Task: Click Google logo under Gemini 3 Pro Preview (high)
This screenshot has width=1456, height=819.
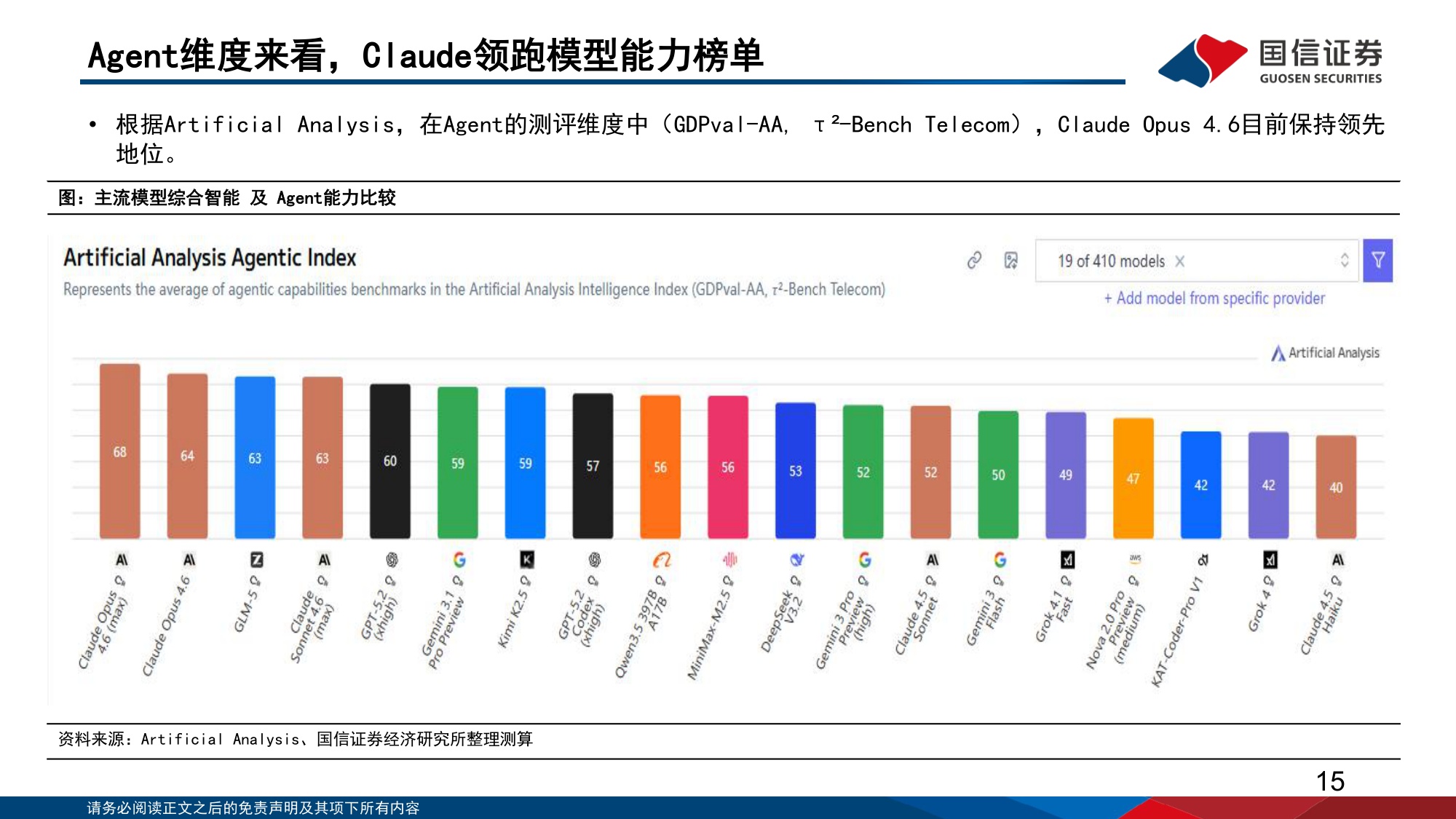Action: pyautogui.click(x=865, y=560)
